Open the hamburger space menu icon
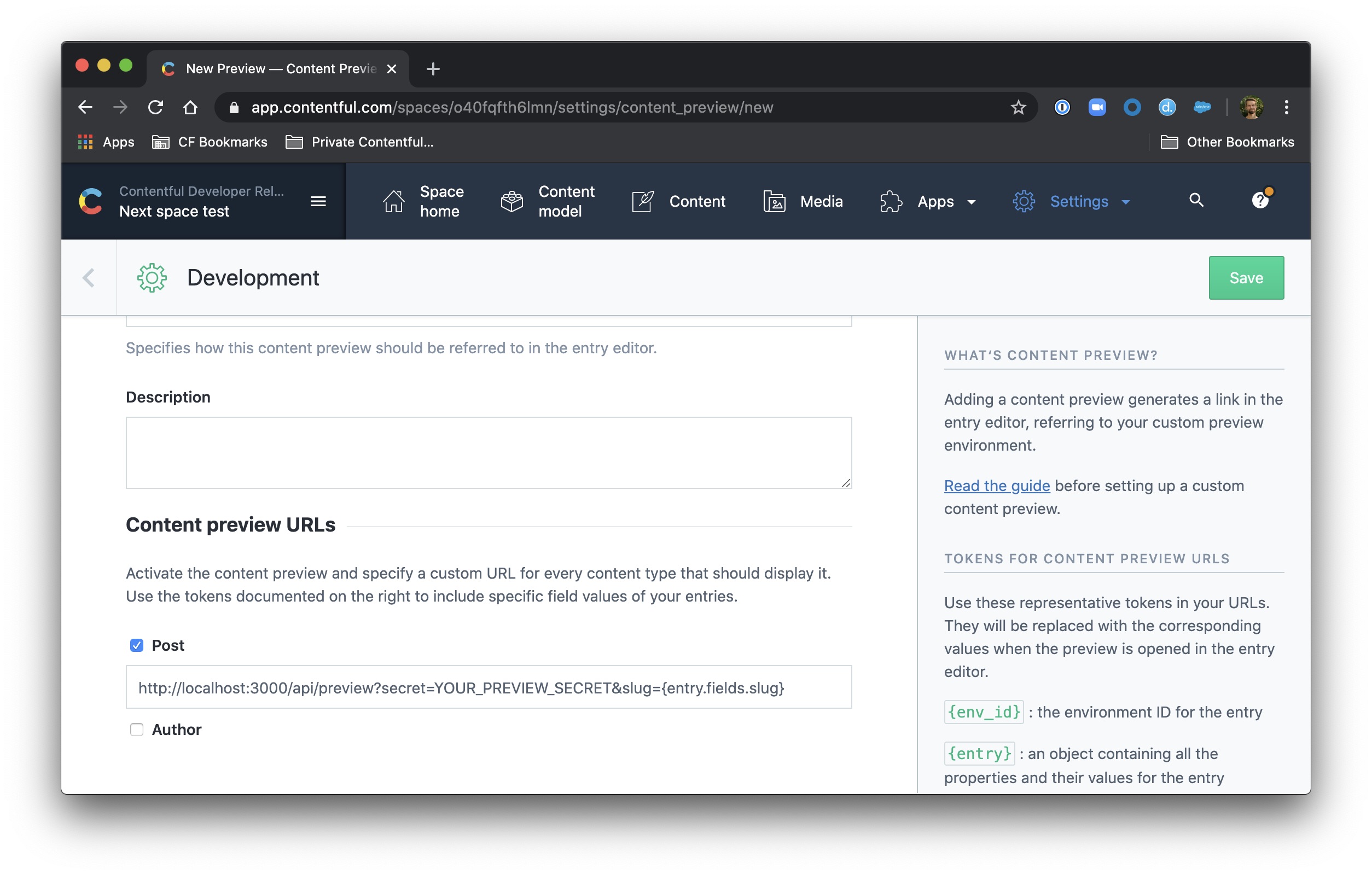The image size is (1372, 875). (318, 201)
